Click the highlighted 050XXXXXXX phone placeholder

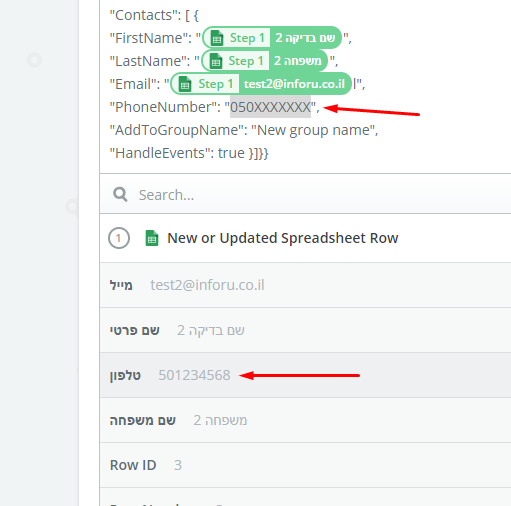[x=270, y=107]
